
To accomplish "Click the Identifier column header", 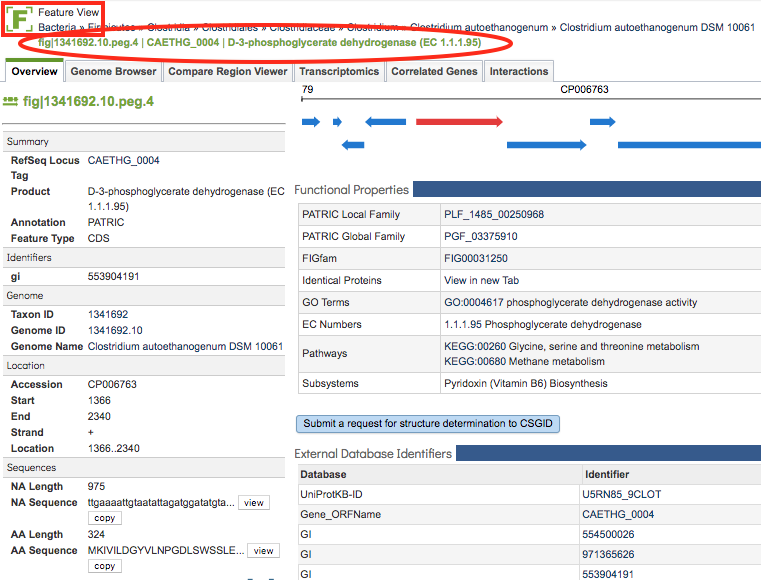I will pyautogui.click(x=607, y=474).
